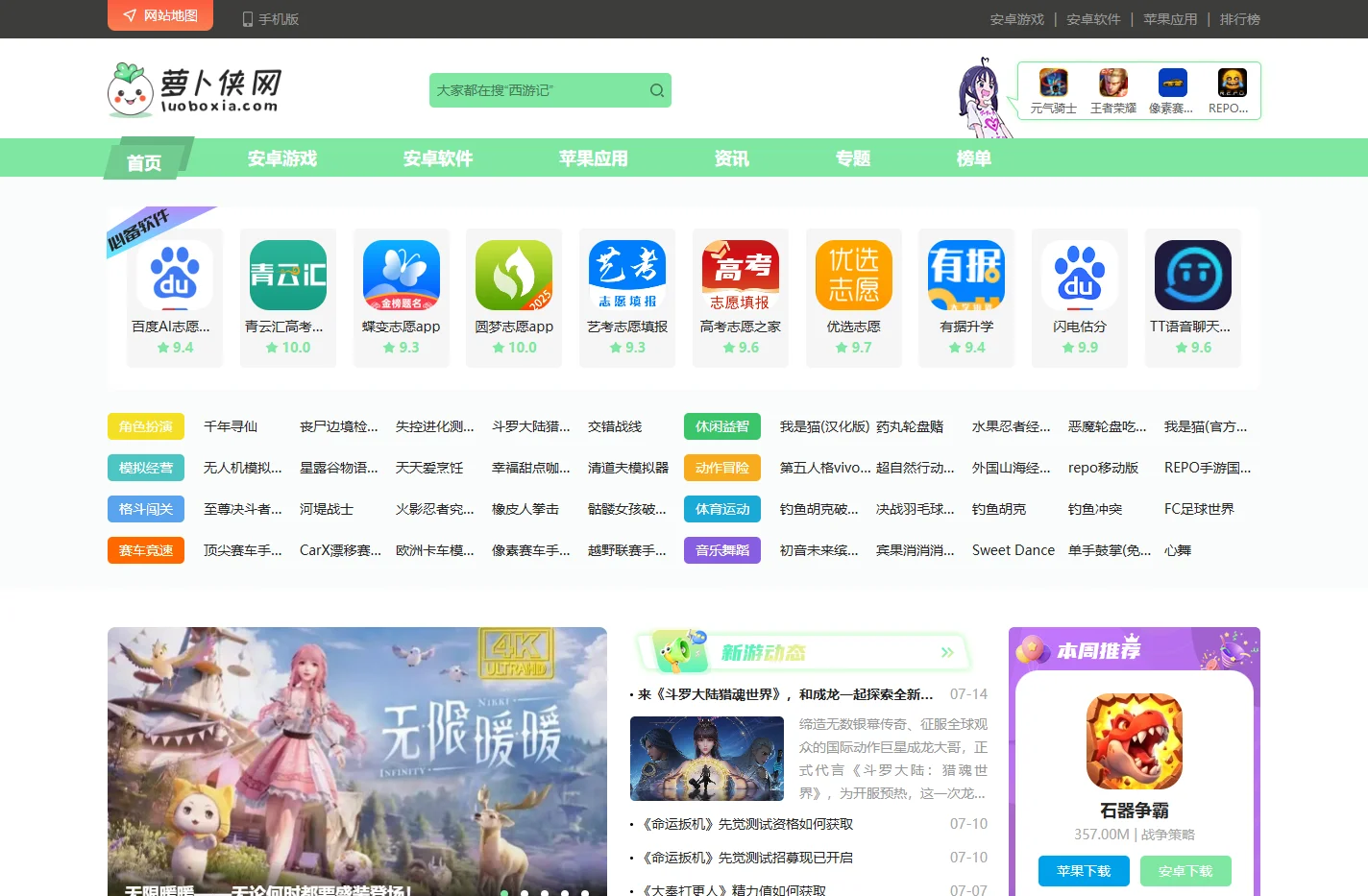
Task: Open 《命运扳机》先觉测试招募现已开启 news link
Action: click(747, 858)
